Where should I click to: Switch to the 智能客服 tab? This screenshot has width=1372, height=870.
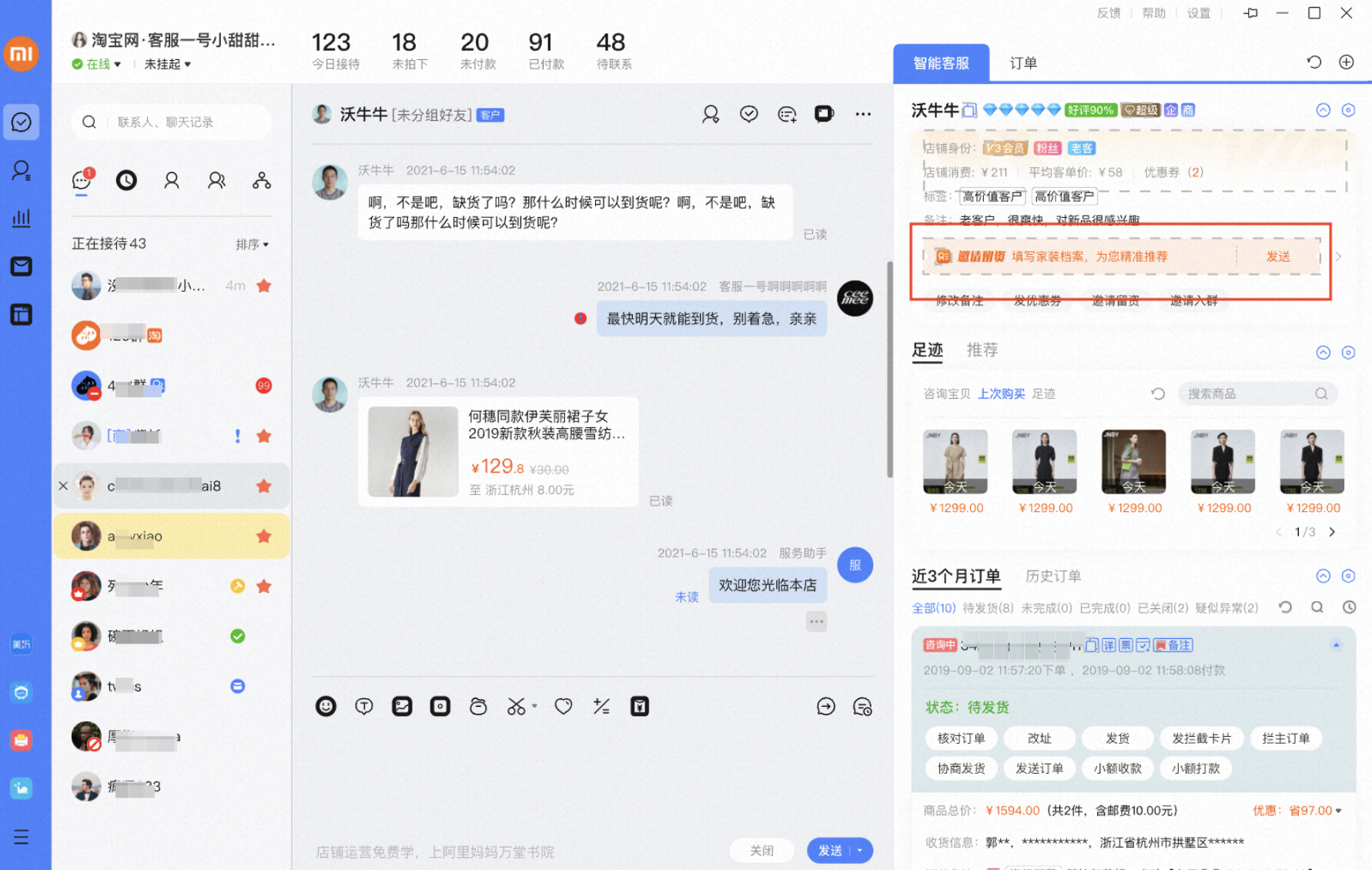tap(941, 63)
